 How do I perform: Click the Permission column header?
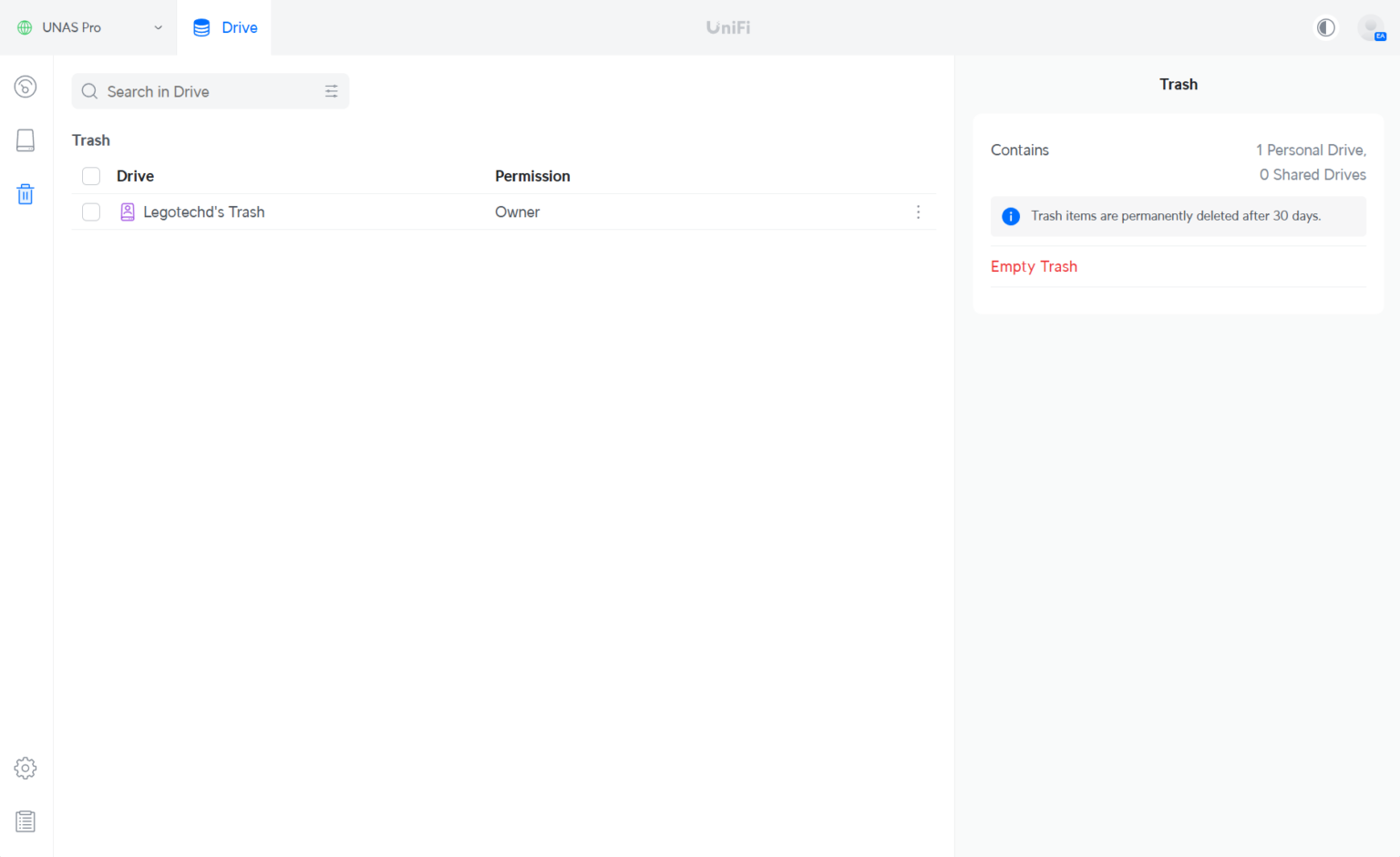532,176
